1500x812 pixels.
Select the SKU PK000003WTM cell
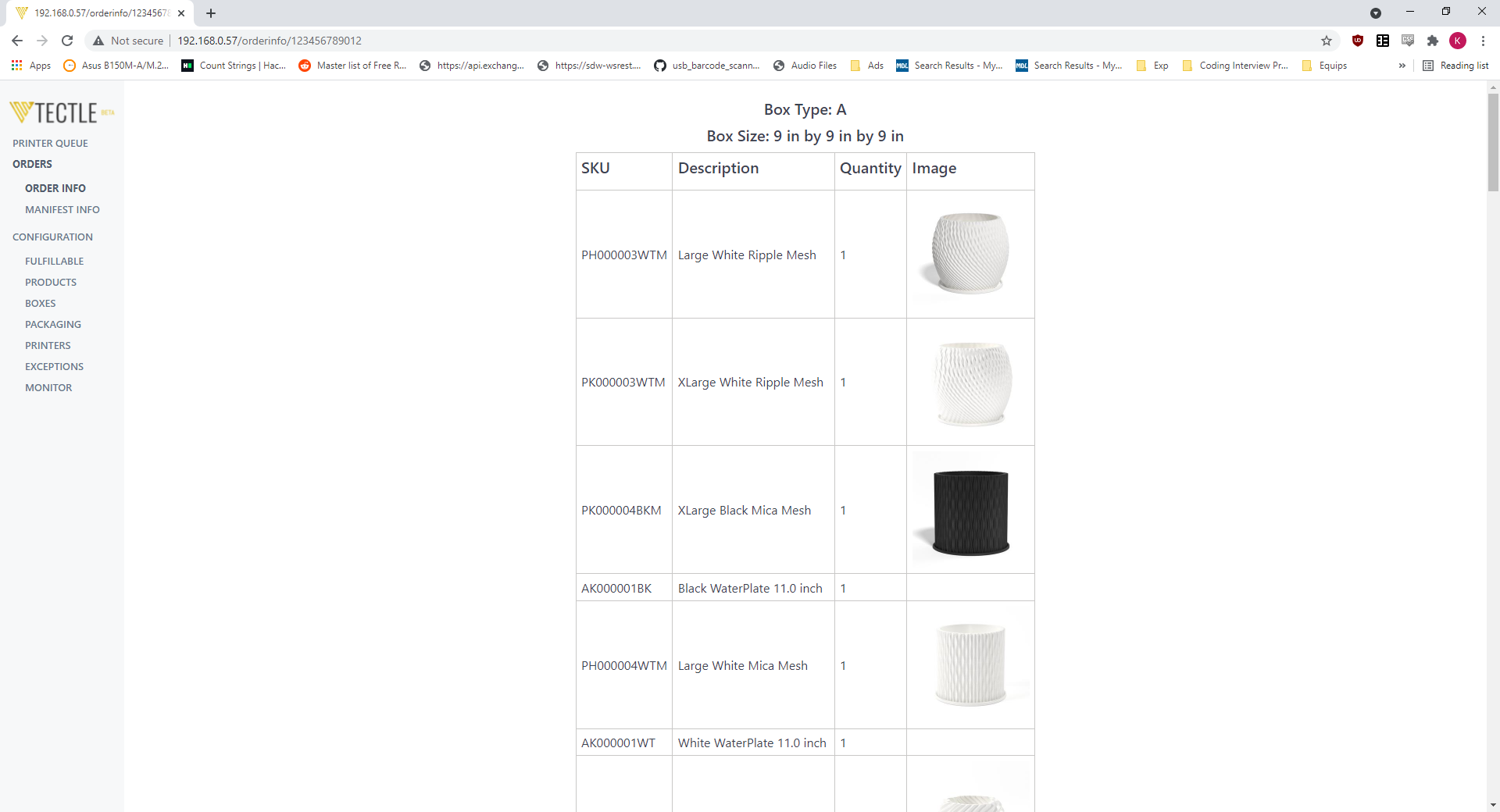coord(624,383)
